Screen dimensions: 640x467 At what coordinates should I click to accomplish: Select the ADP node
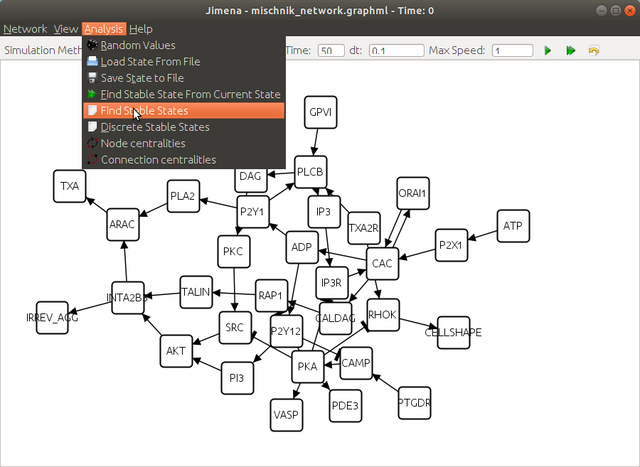[302, 247]
